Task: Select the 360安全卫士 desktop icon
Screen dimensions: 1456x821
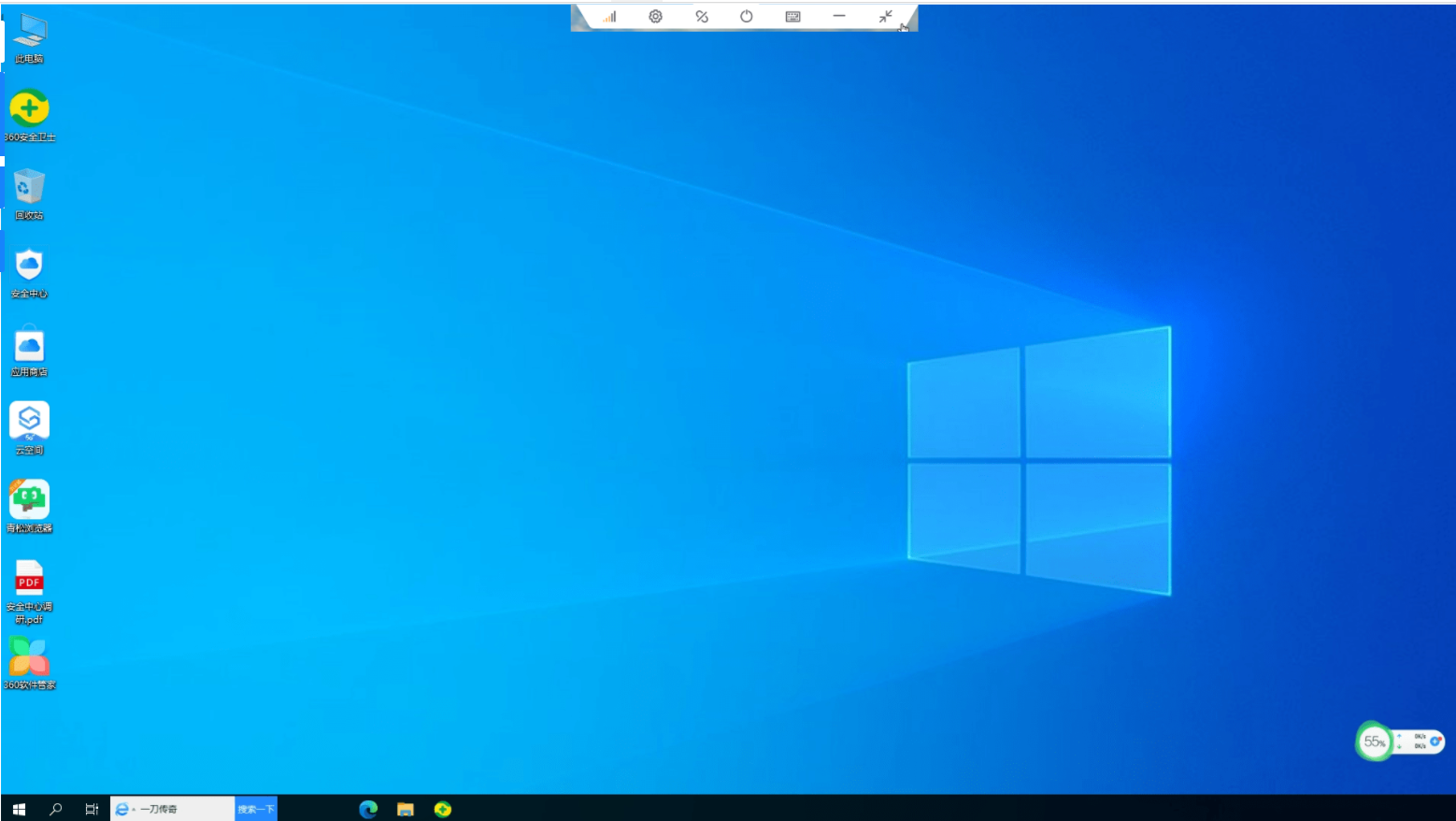Action: [30, 116]
